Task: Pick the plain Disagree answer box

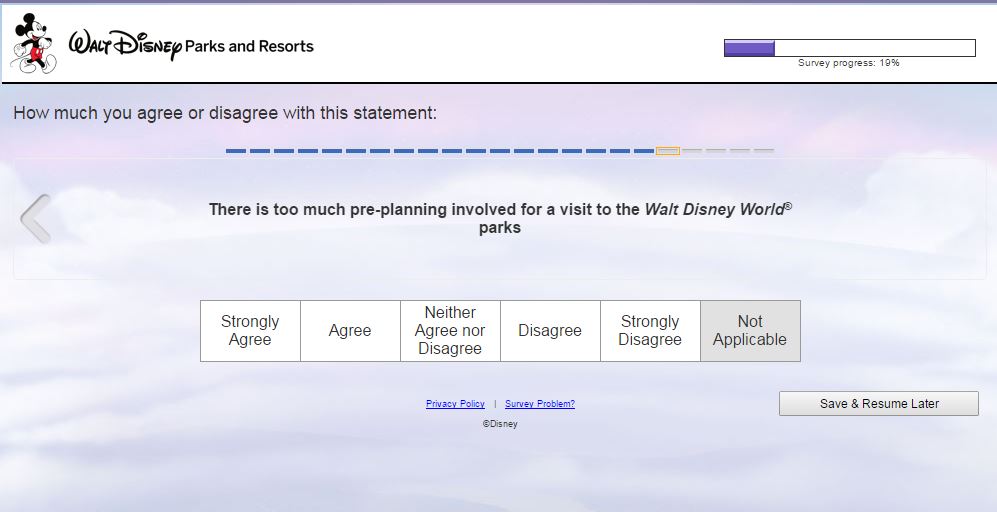Action: (x=550, y=331)
